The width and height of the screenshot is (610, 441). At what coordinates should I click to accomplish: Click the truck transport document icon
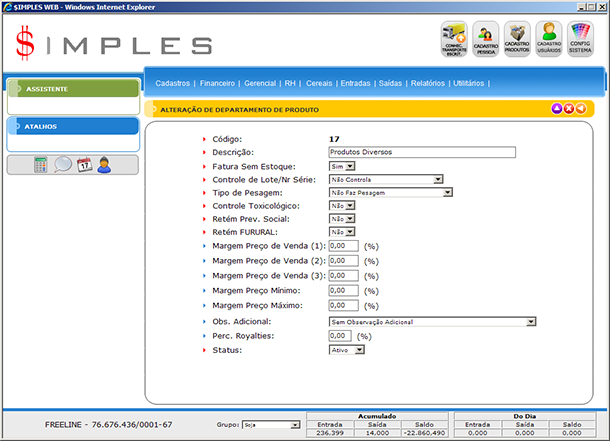pyautogui.click(x=454, y=40)
